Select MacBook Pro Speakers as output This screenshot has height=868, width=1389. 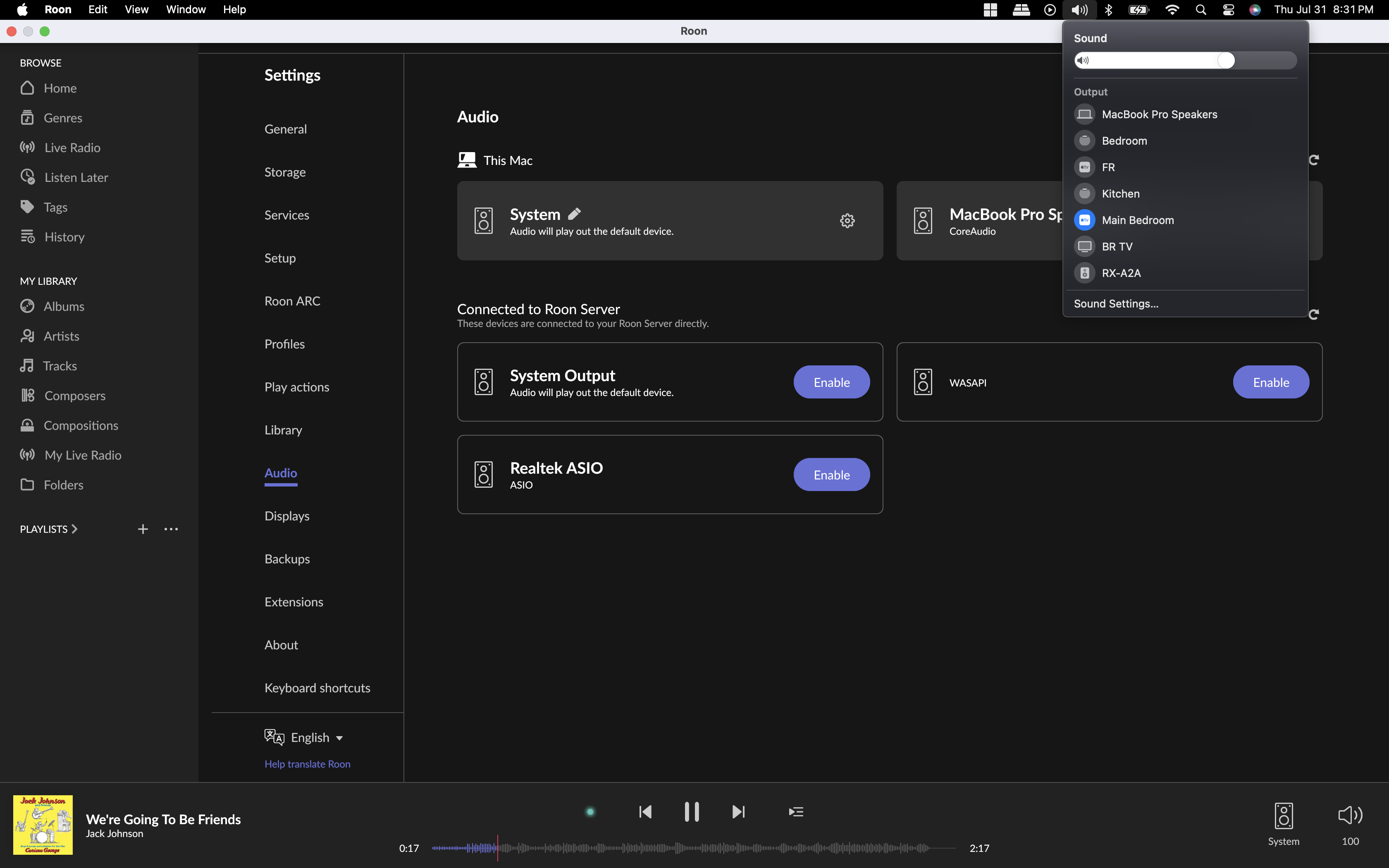(x=1185, y=114)
